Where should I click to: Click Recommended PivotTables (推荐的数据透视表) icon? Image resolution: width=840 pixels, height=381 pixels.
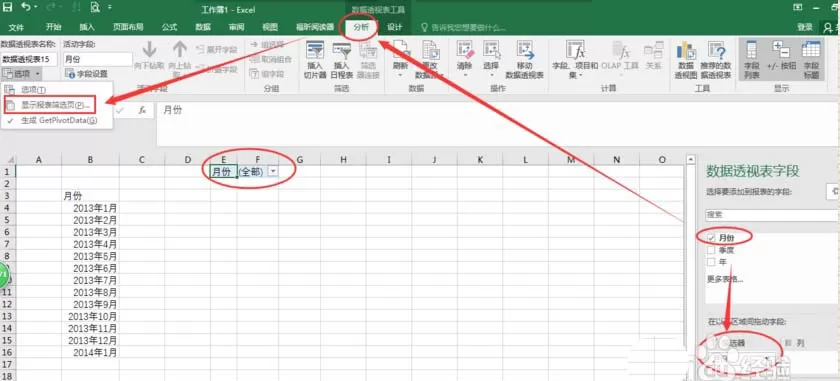716,50
